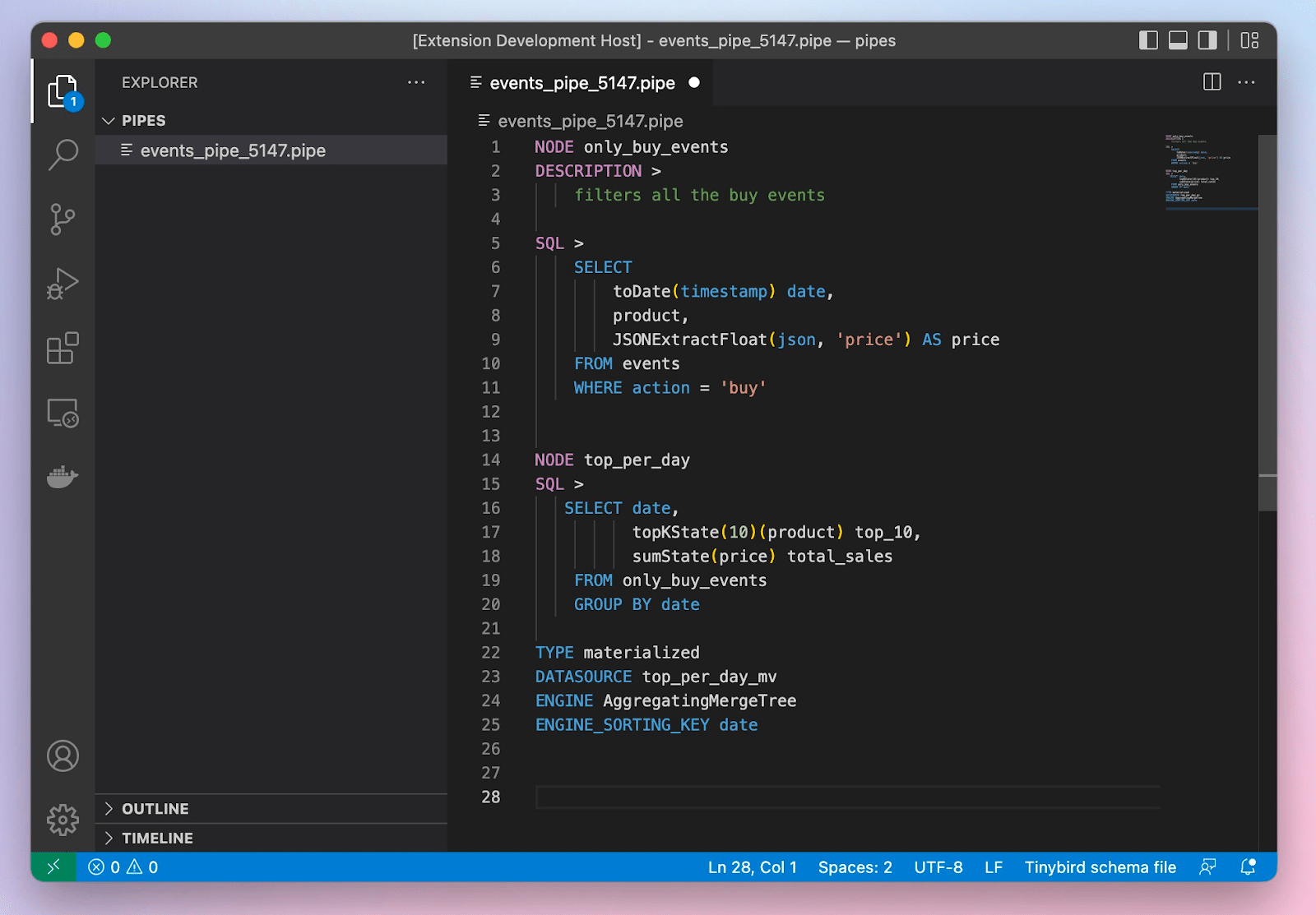Open the Run and Debug view
The height and width of the screenshot is (915, 1316).
point(63,284)
